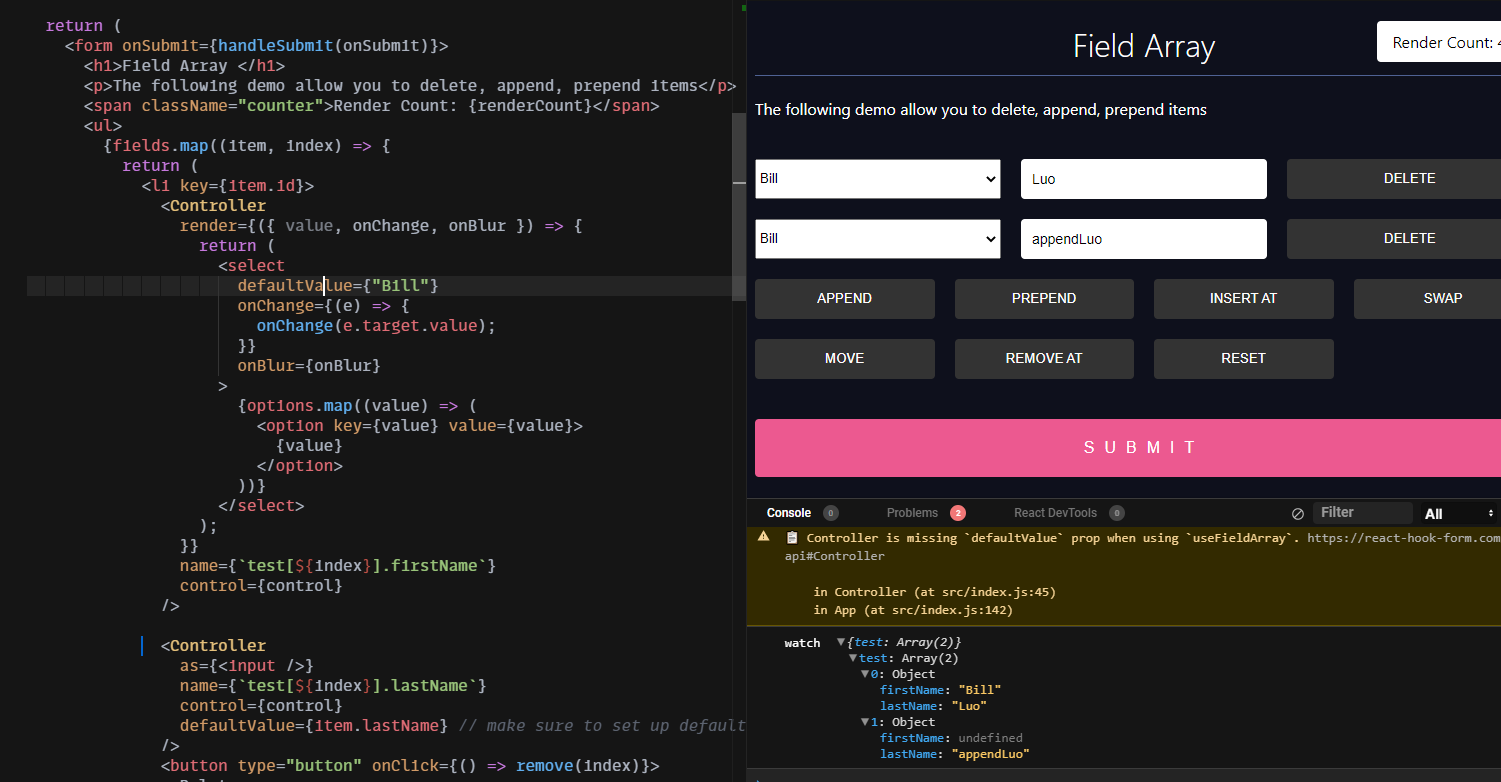
Task: Collapse the test: Array(2) entry in watch
Action: pos(852,657)
